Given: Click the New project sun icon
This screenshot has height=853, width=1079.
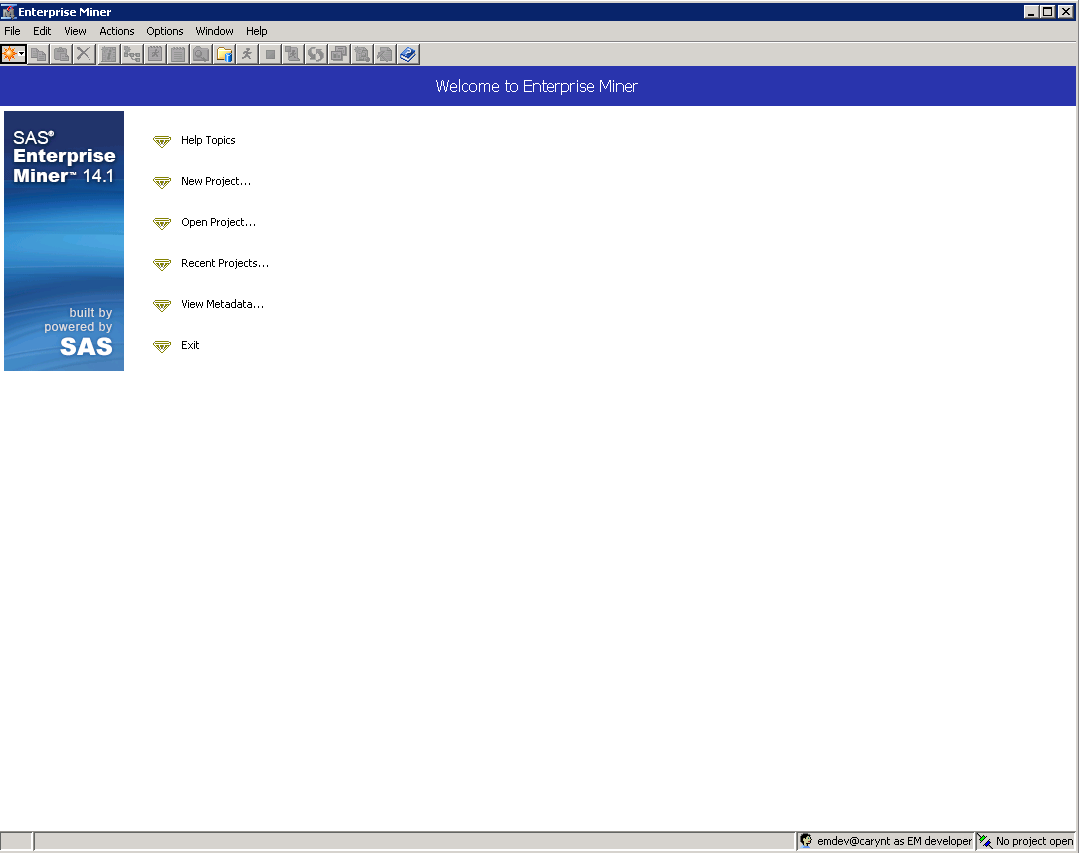Looking at the screenshot, I should pos(10,54).
